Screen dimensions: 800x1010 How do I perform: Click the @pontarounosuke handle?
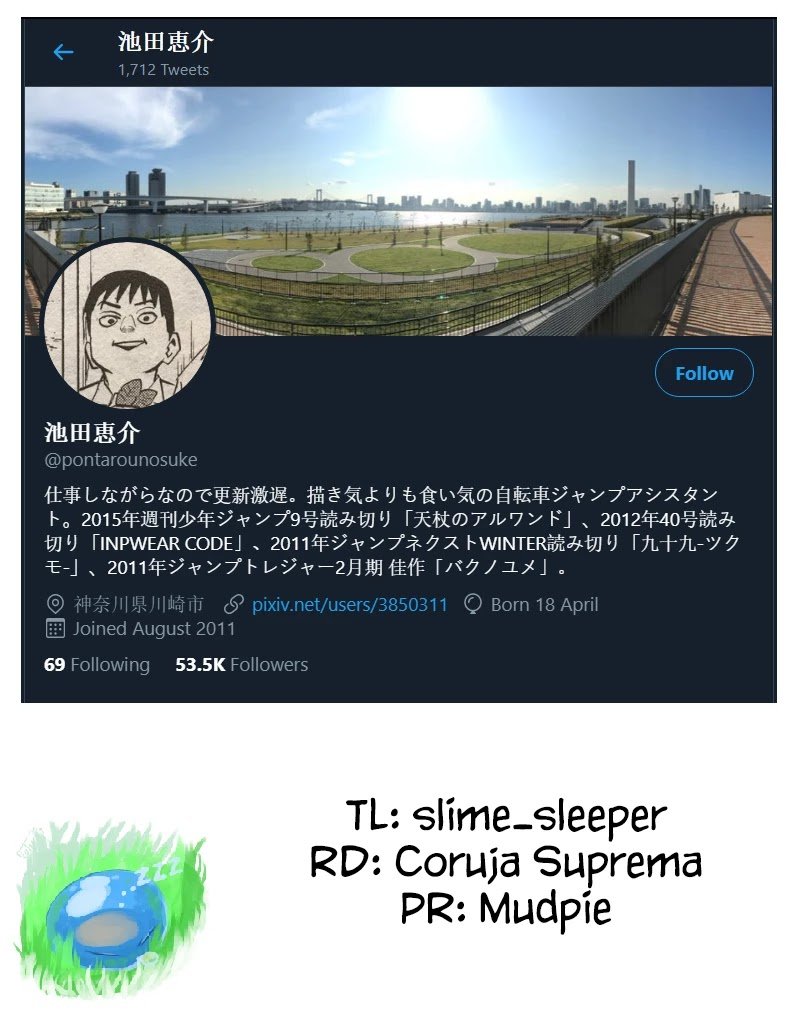click(x=120, y=459)
